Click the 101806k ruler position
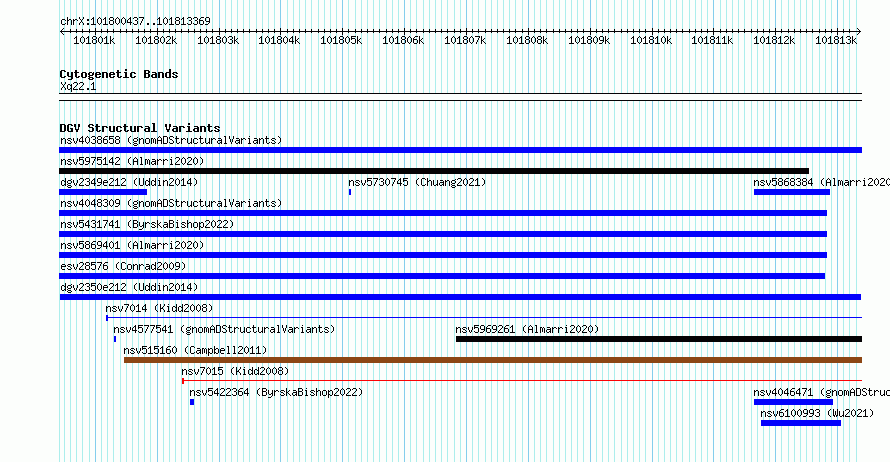Viewport: 890px width, 462px height. click(x=403, y=40)
